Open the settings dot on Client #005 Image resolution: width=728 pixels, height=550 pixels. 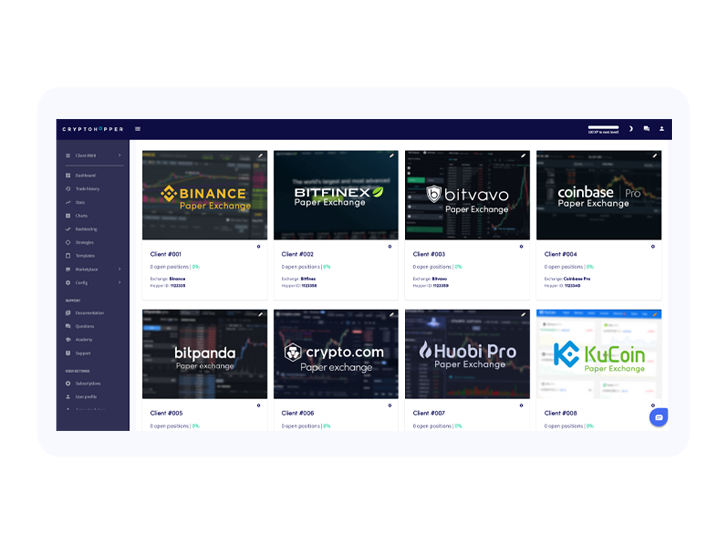(x=259, y=405)
